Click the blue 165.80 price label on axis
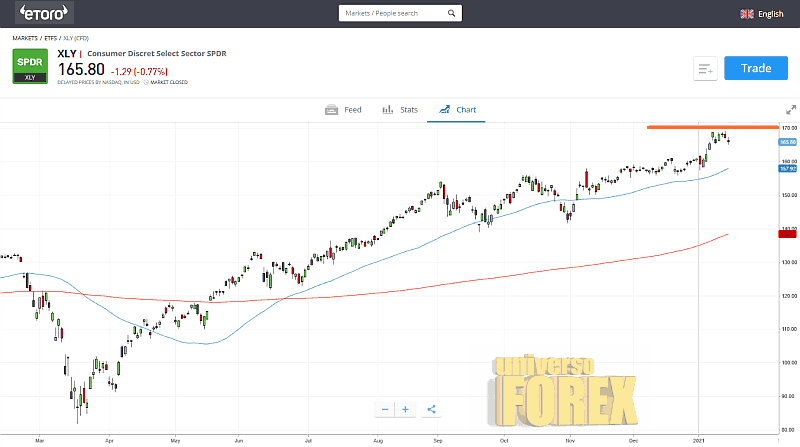Viewport: 800px width, 447px height. pos(787,142)
